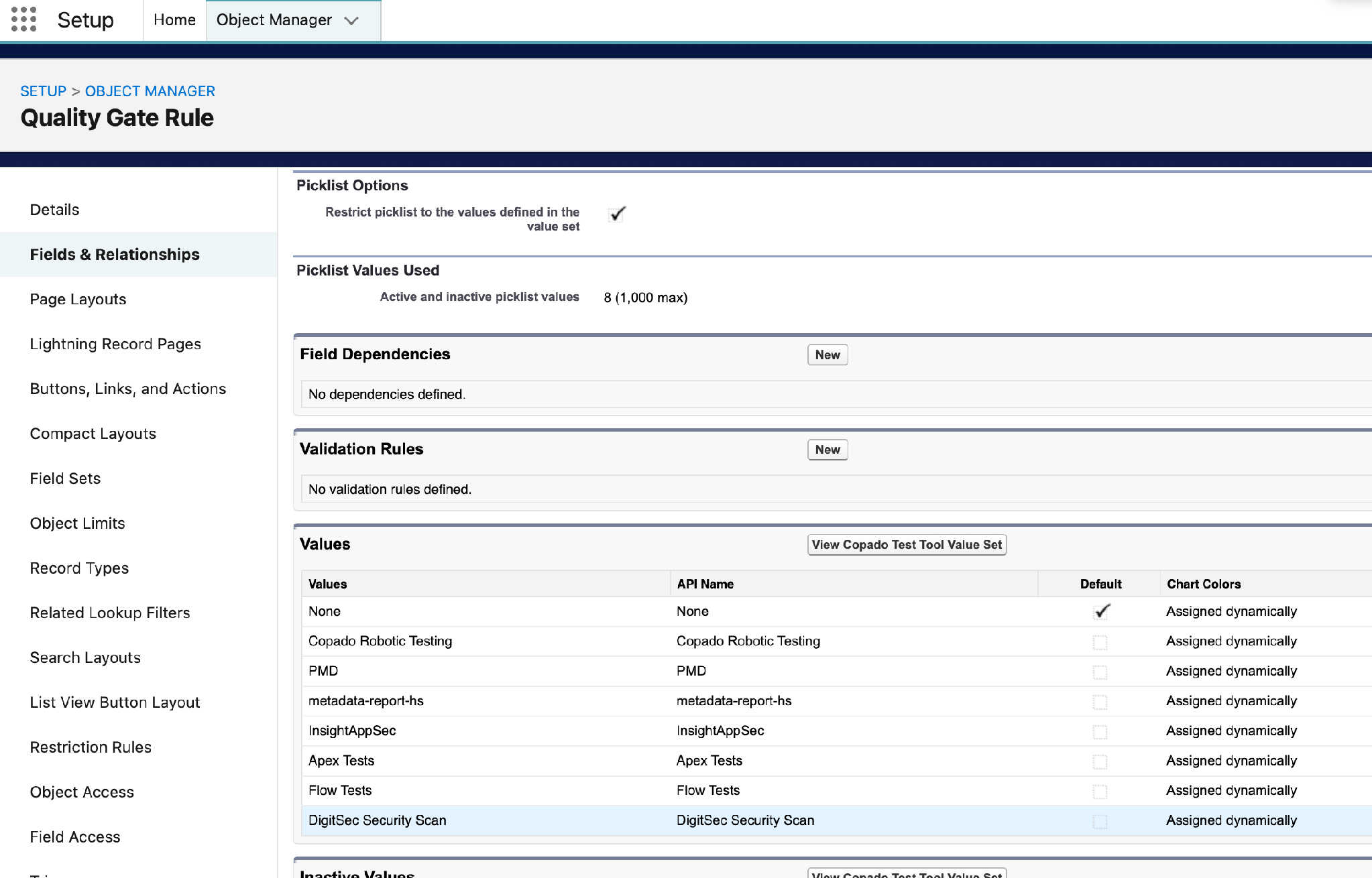Open Details in the sidebar
Image resolution: width=1372 pixels, height=878 pixels.
point(54,210)
